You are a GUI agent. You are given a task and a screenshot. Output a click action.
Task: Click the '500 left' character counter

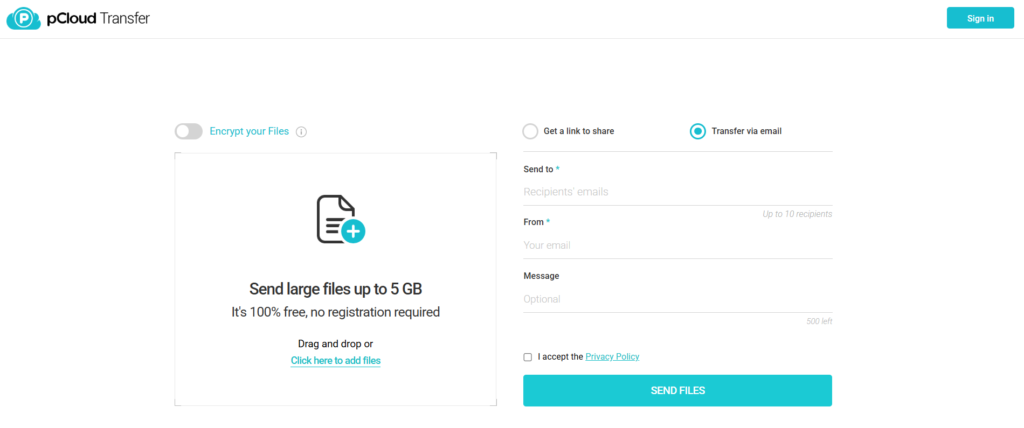(x=818, y=321)
